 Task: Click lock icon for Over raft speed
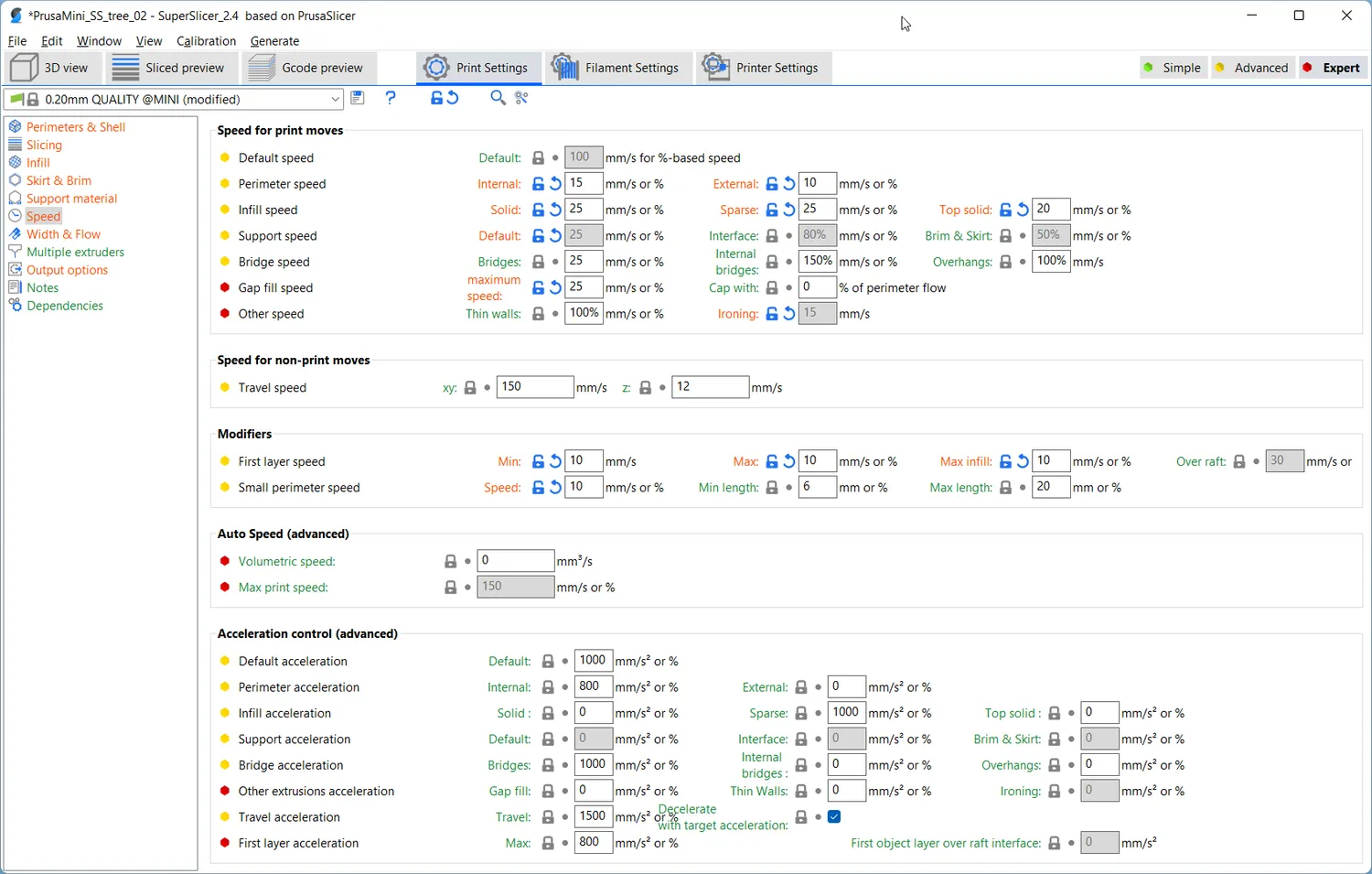point(1239,462)
